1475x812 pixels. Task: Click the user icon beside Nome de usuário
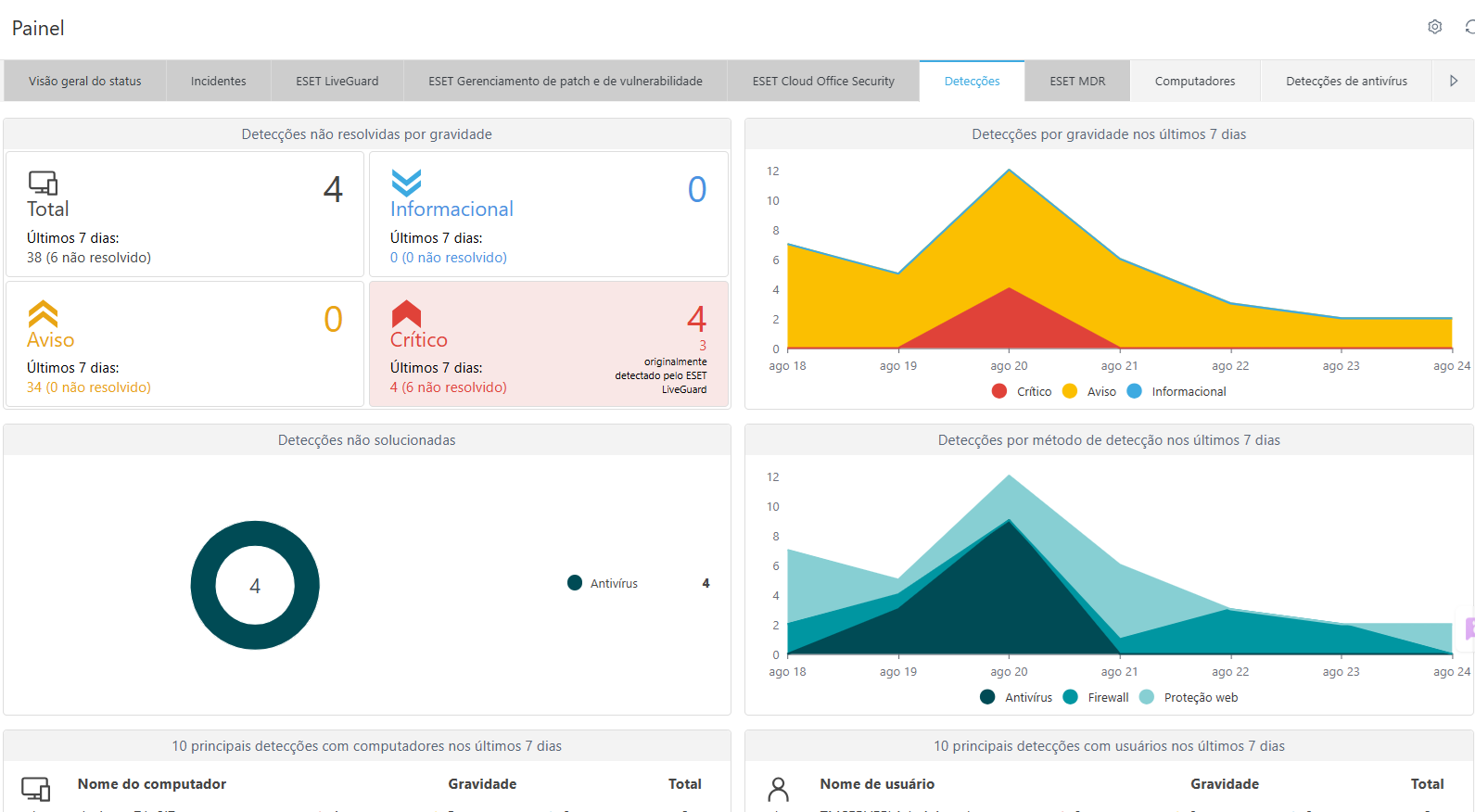pos(779,789)
